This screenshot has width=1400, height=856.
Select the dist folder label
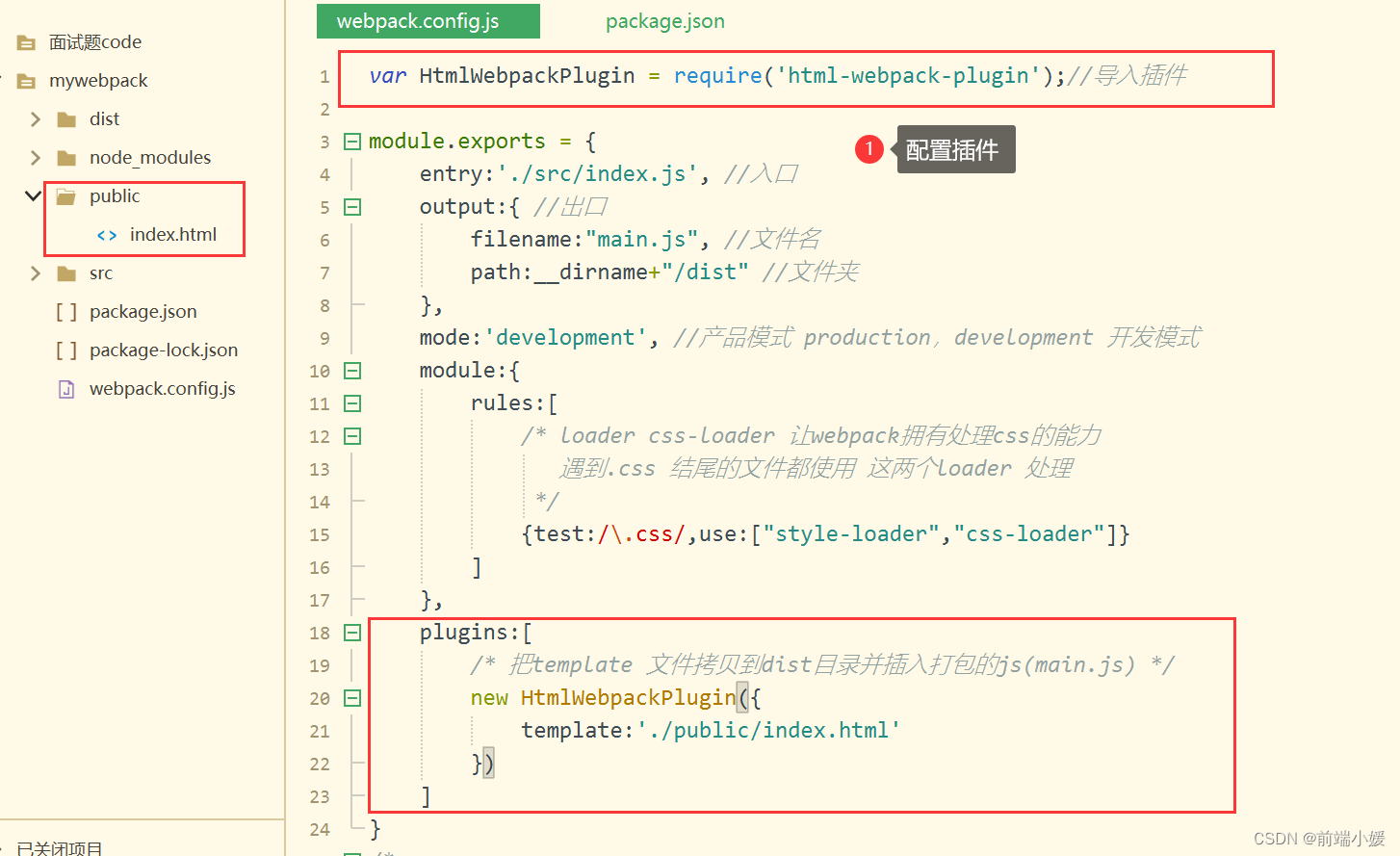(104, 119)
